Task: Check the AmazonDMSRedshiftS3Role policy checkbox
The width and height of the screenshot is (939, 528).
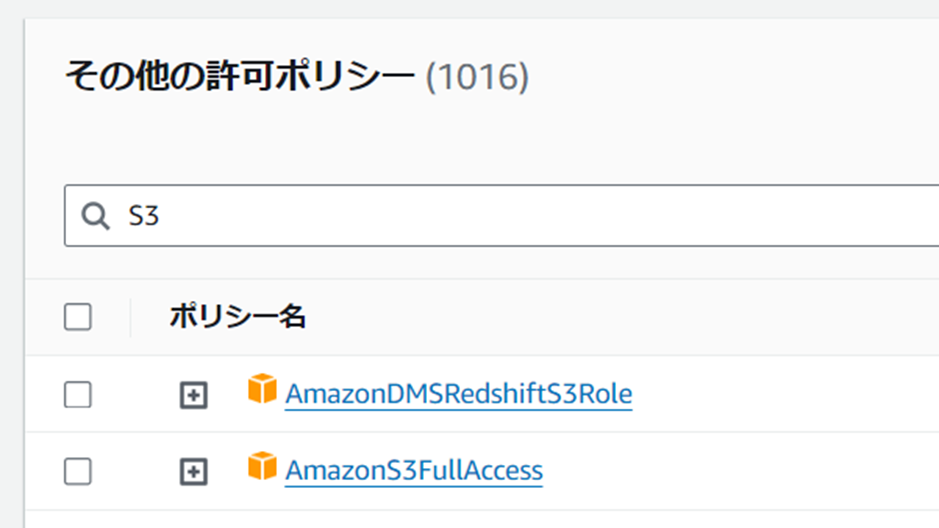Action: (x=78, y=395)
